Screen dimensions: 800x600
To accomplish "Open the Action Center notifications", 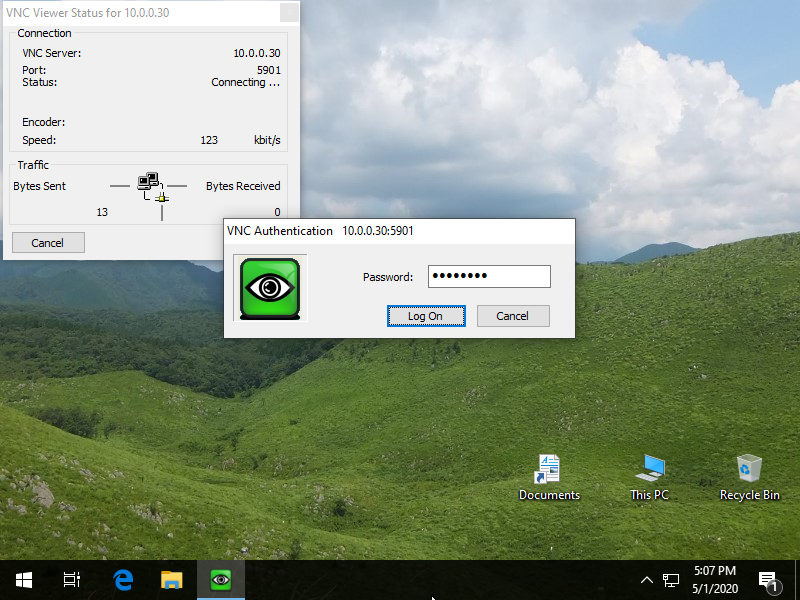I will [x=769, y=580].
